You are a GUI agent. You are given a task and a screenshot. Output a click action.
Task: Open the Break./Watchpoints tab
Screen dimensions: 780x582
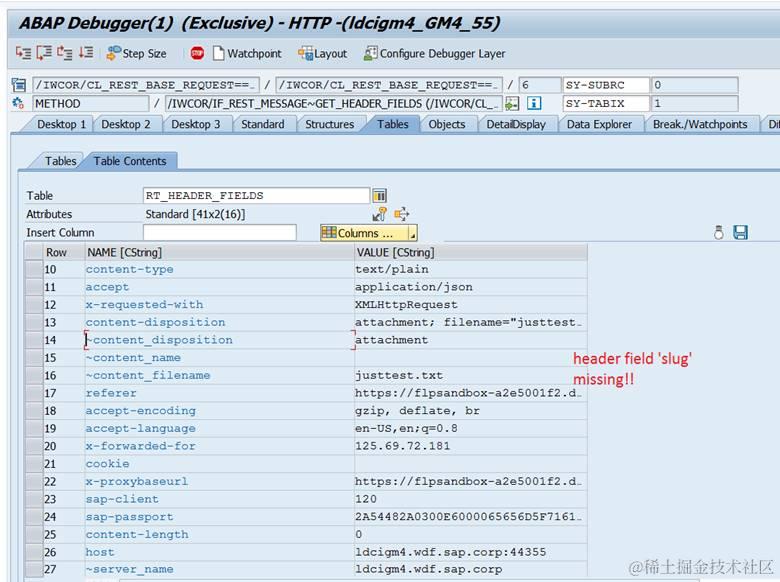pyautogui.click(x=700, y=124)
